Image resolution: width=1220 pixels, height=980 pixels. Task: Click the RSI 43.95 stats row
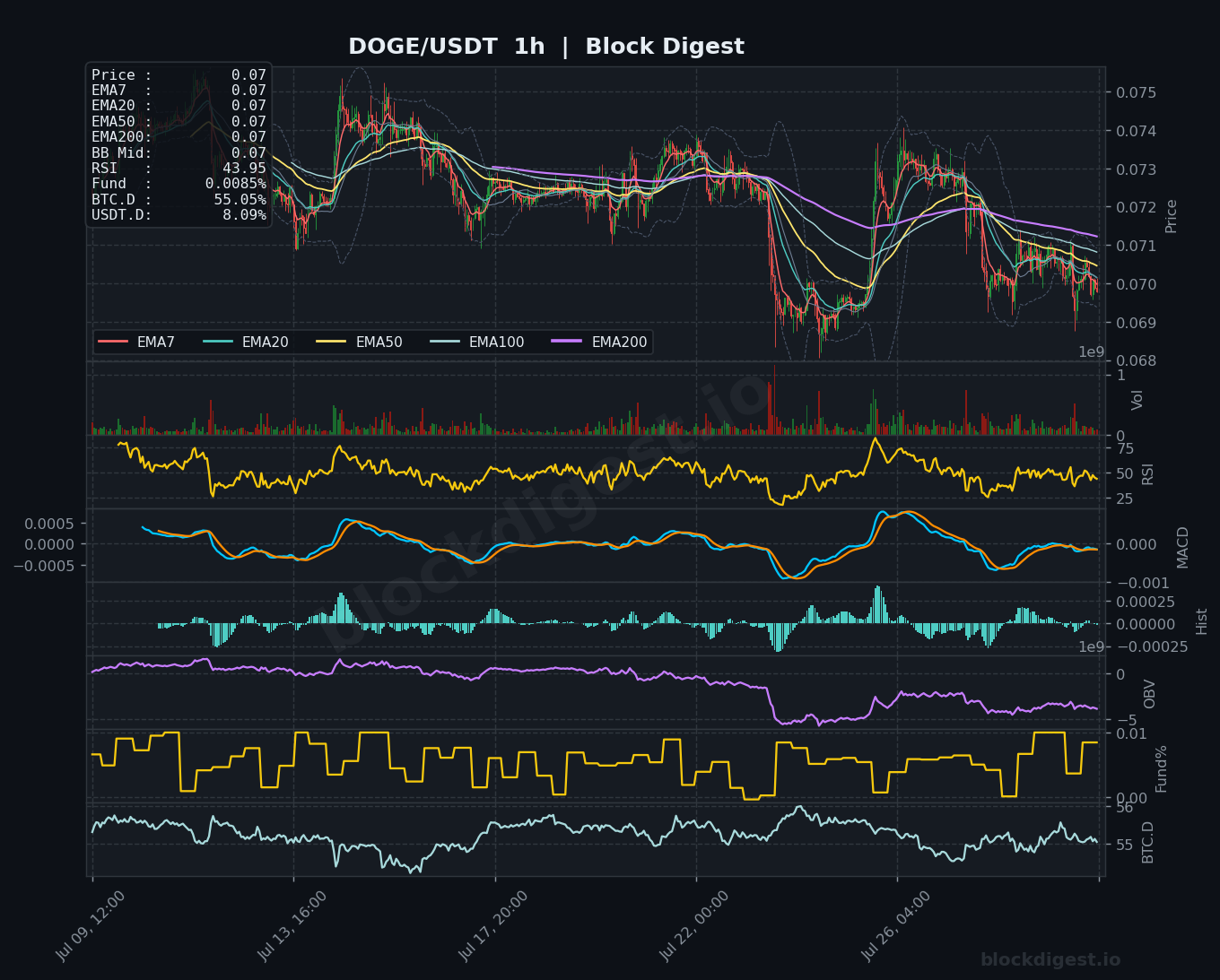coord(179,169)
